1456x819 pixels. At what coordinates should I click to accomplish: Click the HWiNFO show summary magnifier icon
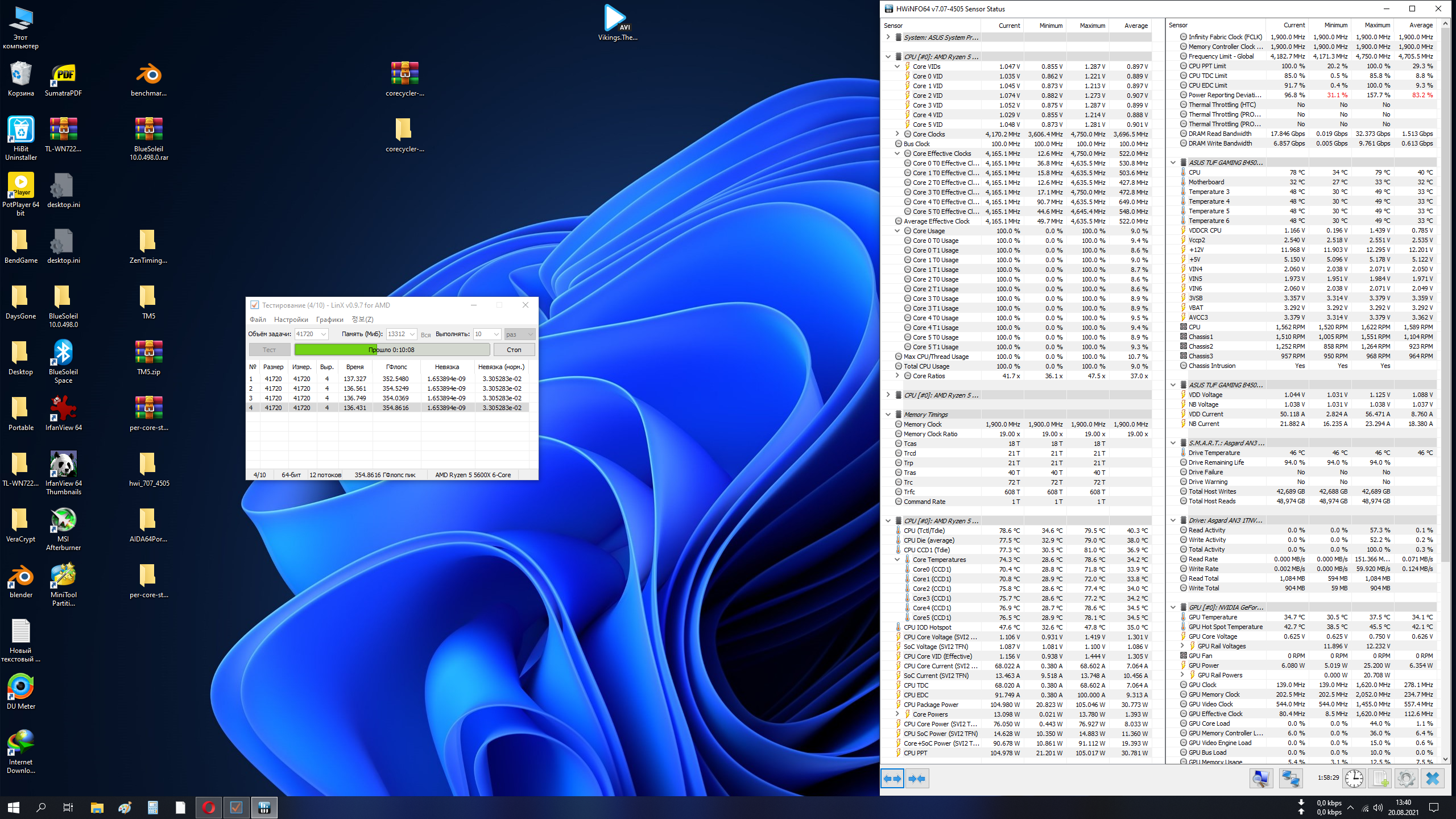(x=1261, y=778)
